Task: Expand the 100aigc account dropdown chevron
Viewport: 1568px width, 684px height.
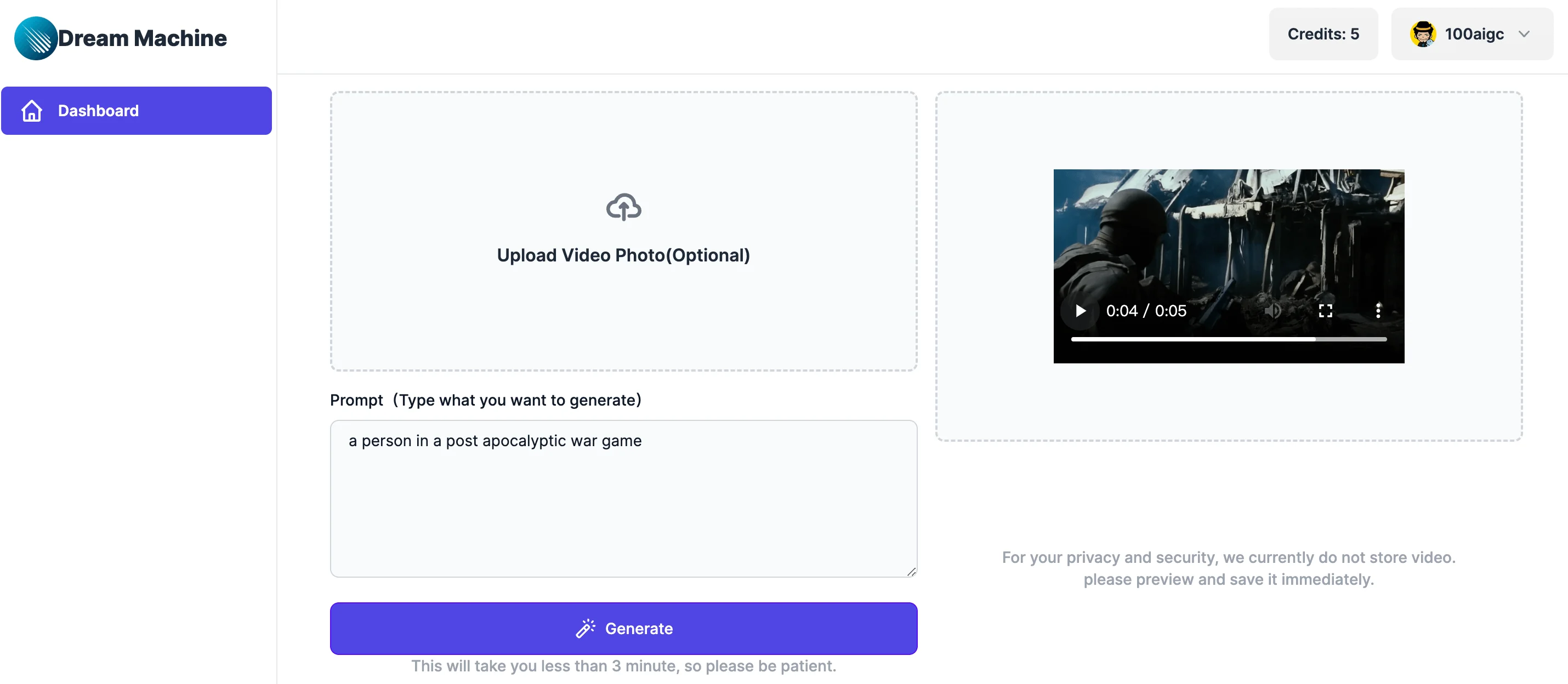Action: pos(1524,34)
